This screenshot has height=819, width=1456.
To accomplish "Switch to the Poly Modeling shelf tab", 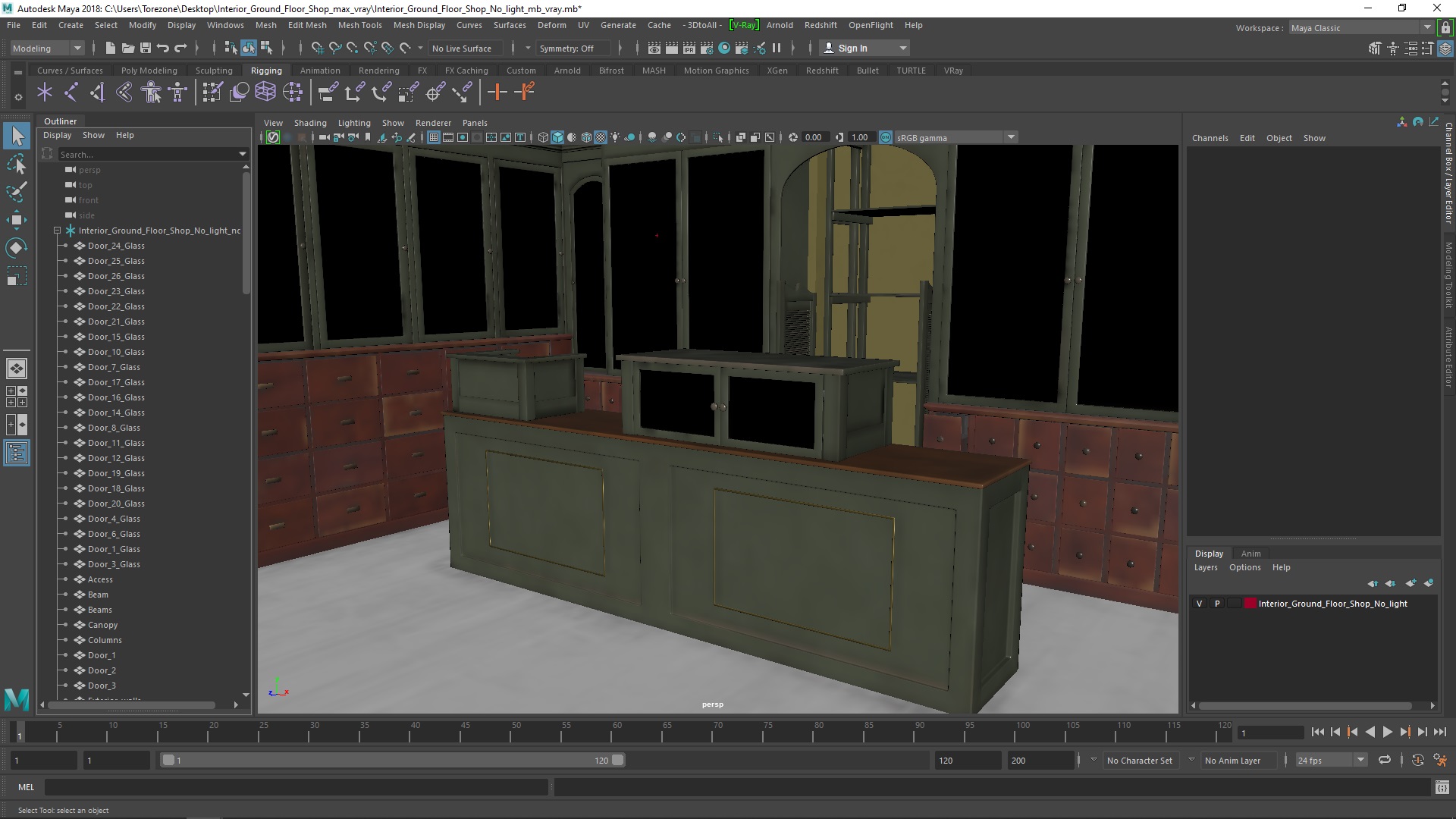I will [x=149, y=71].
